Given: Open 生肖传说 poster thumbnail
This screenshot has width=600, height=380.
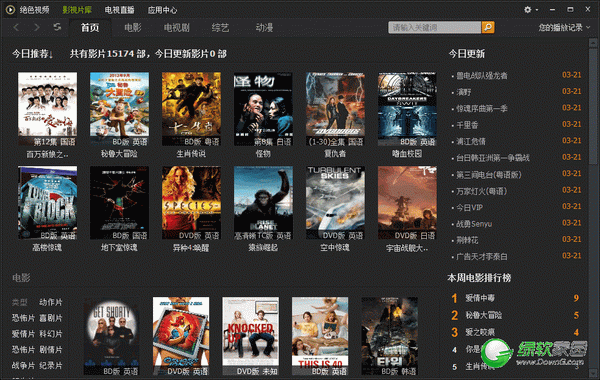Looking at the screenshot, I should 191,109.
